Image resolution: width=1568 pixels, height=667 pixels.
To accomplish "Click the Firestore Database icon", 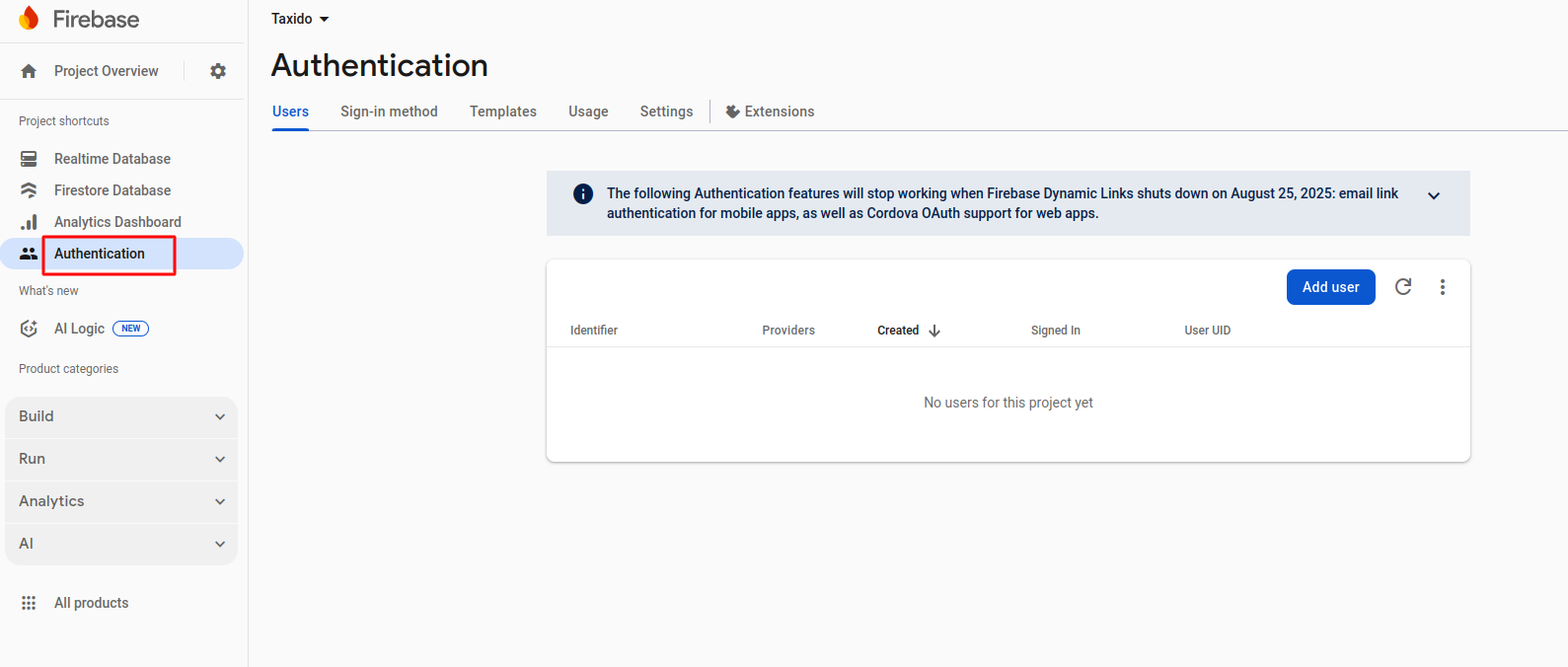I will tap(29, 190).
